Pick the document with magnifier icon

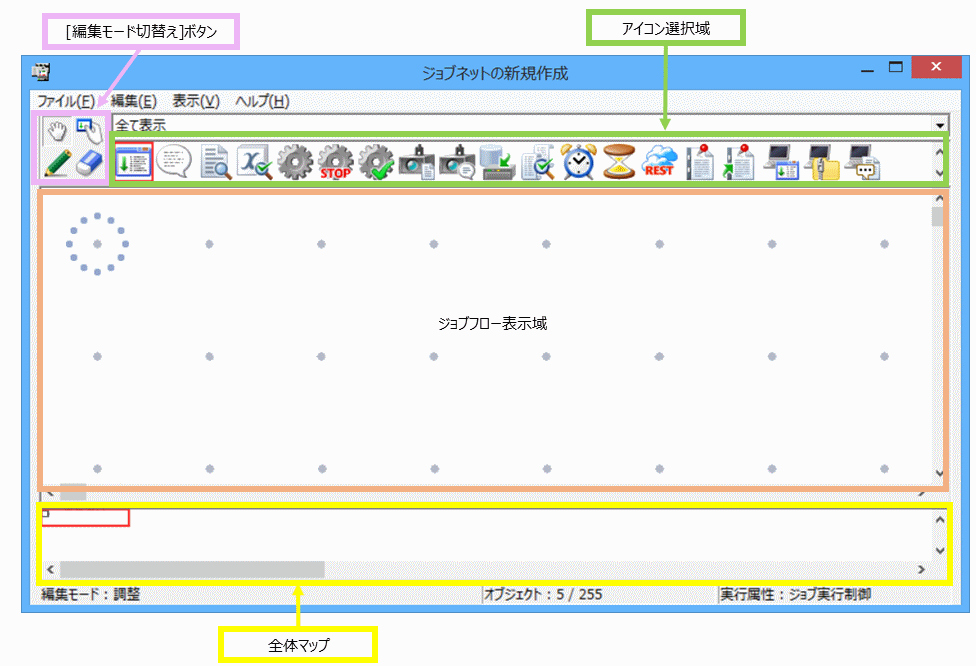(215, 162)
